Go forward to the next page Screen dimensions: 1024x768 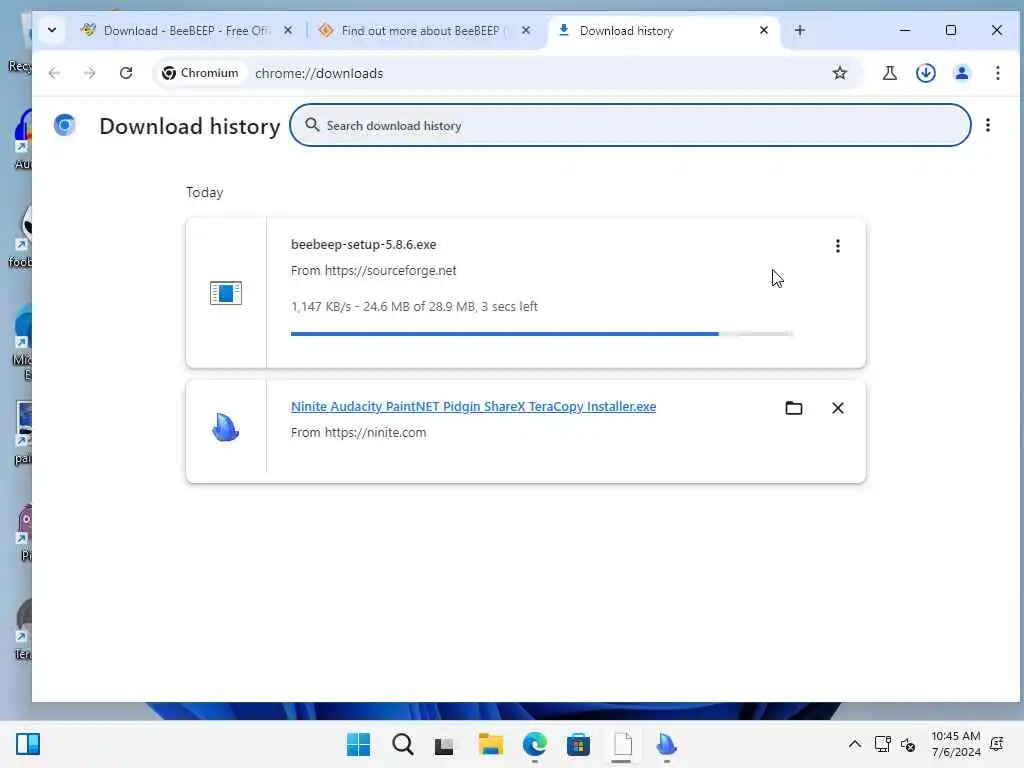89,73
